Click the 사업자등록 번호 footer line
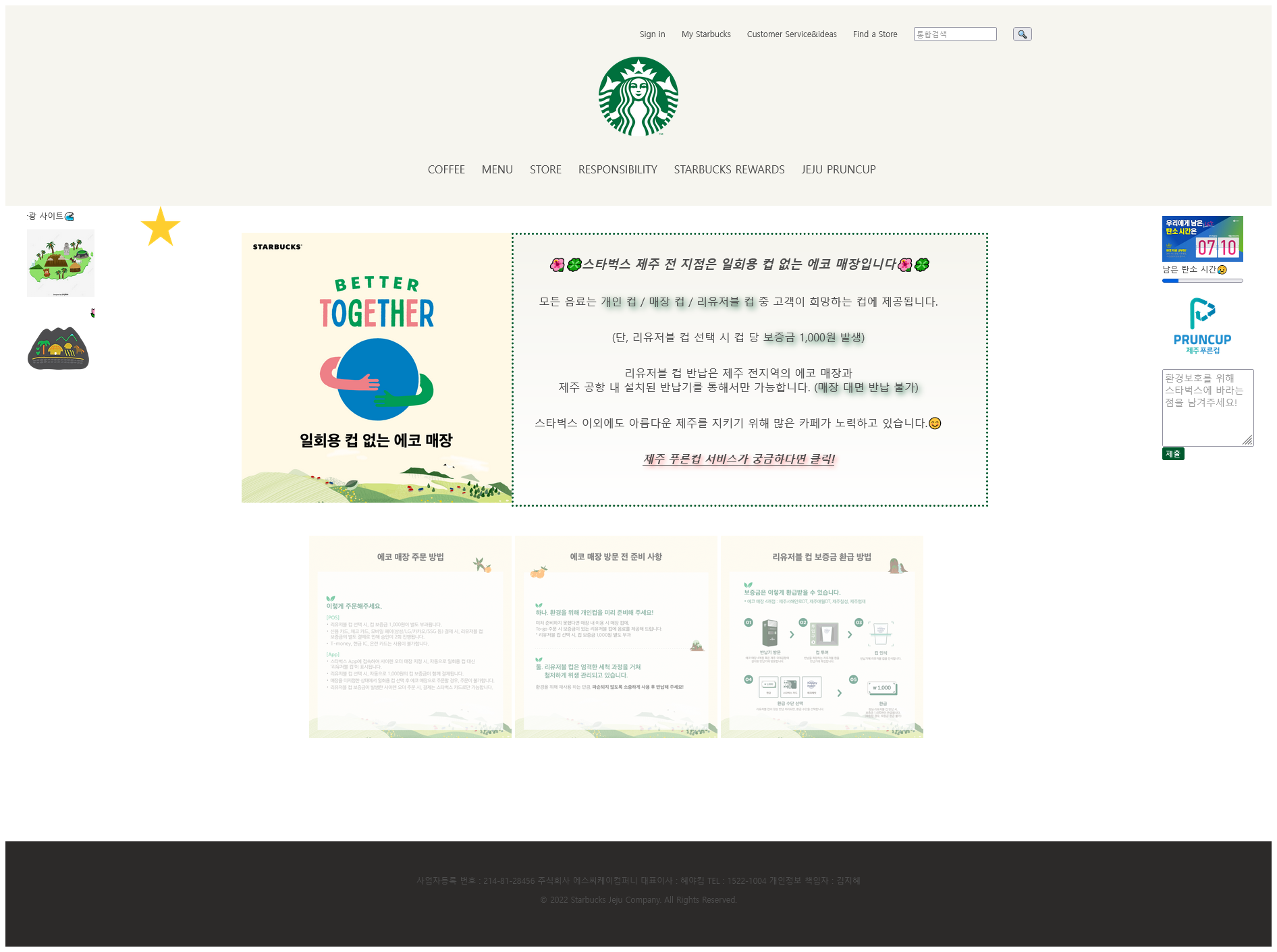 click(638, 880)
